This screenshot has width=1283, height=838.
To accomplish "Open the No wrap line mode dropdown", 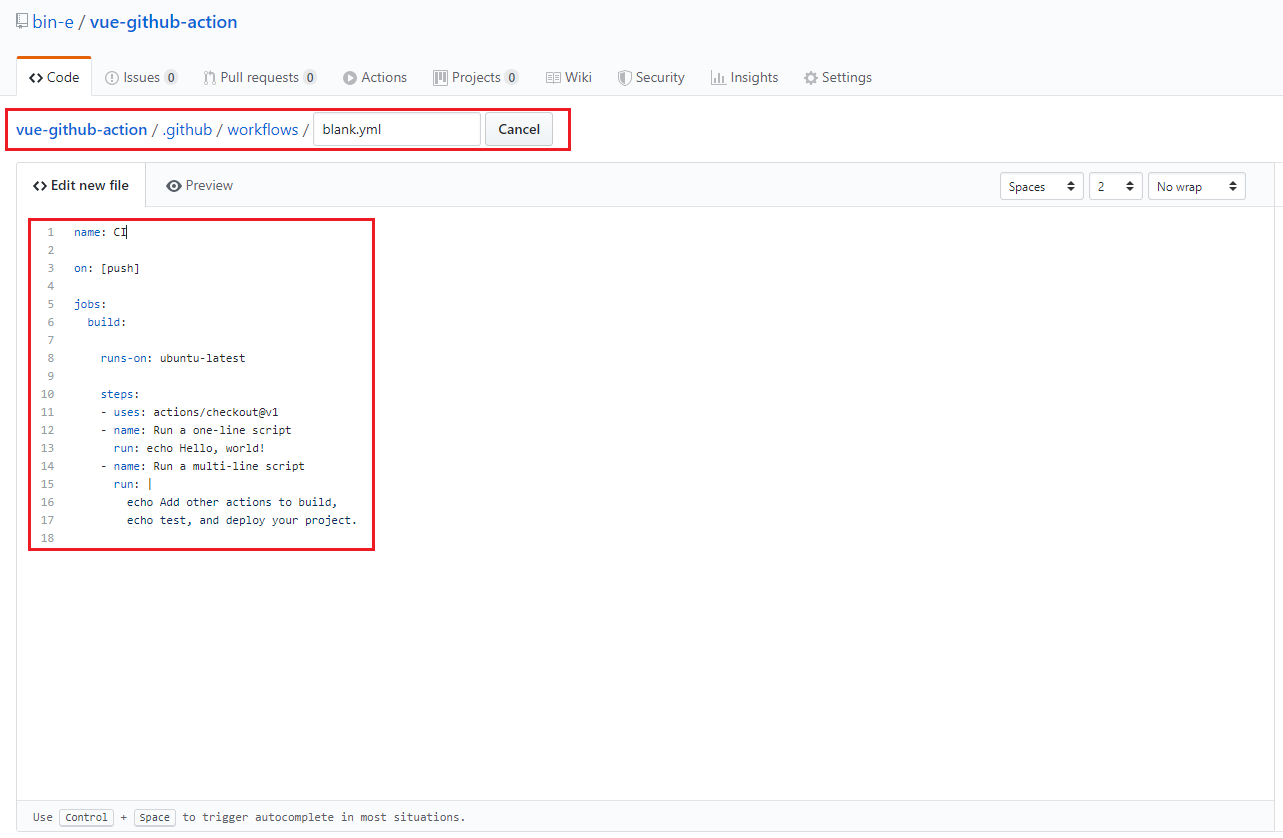I will (1197, 187).
